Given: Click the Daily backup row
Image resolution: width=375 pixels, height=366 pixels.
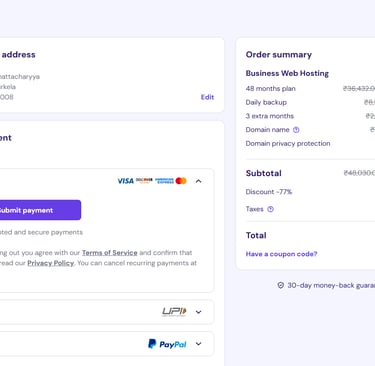Looking at the screenshot, I should (310, 102).
